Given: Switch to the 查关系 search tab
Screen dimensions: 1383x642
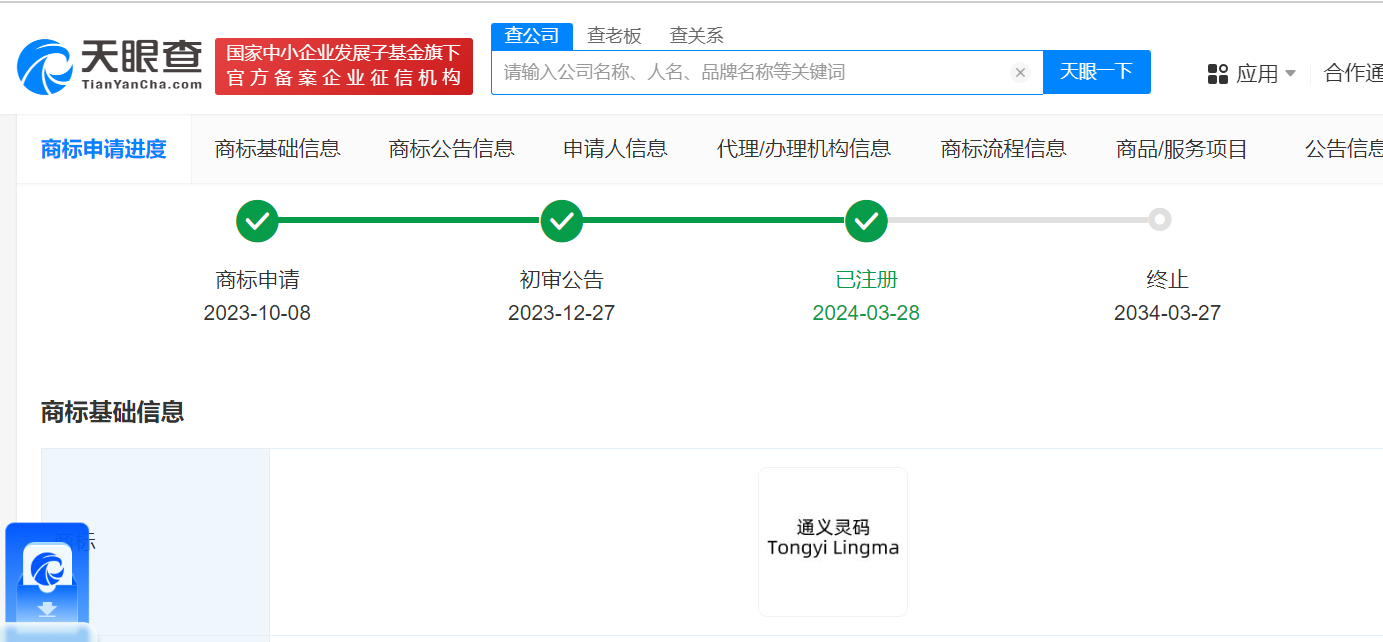Looking at the screenshot, I should pos(696,36).
